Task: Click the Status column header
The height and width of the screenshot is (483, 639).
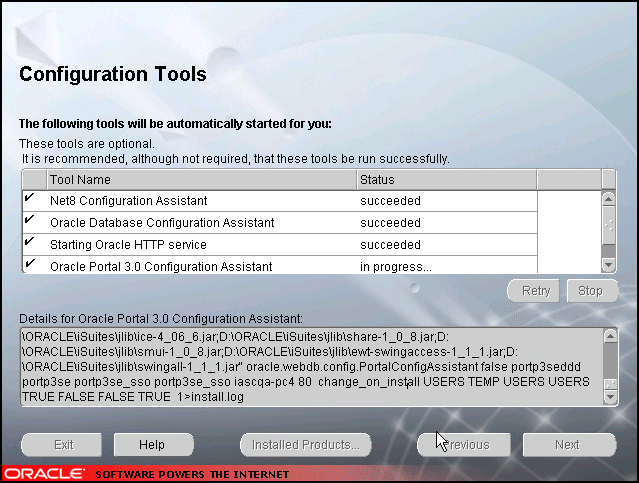Action: click(447, 180)
